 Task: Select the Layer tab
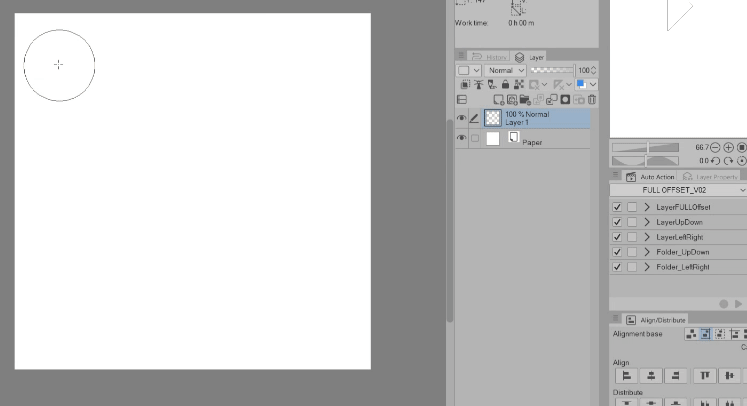(x=529, y=57)
